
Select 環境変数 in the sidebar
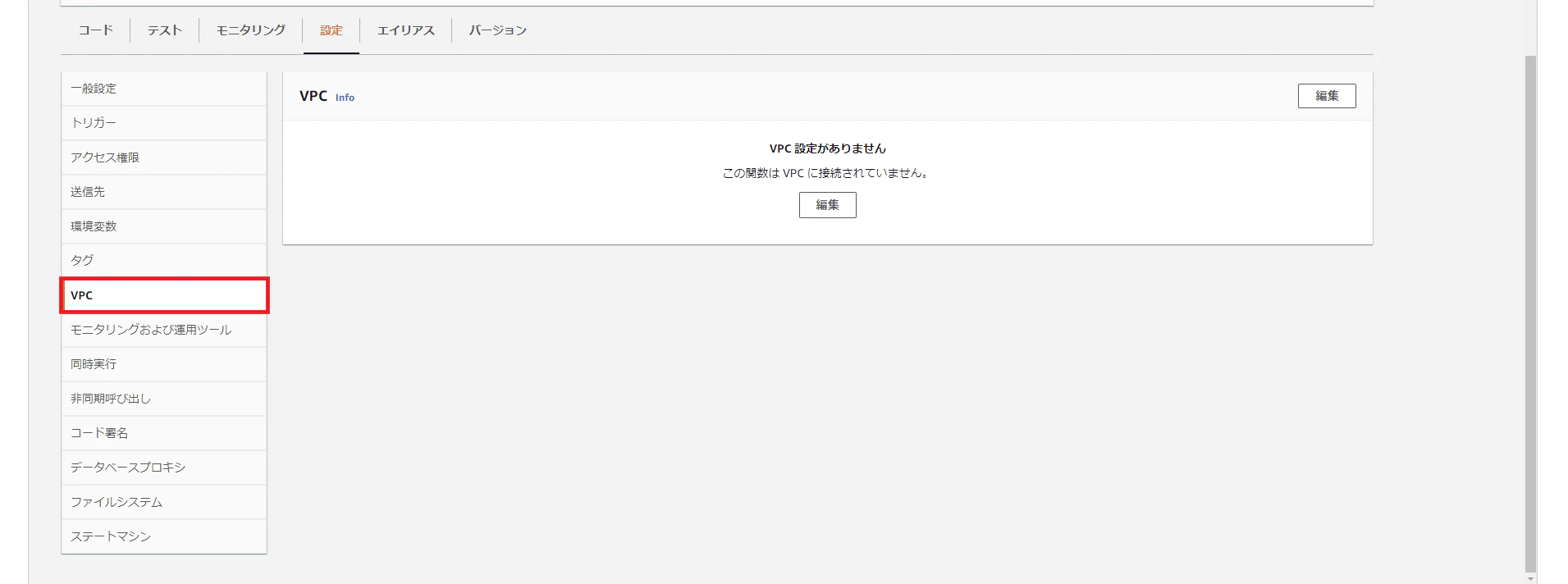click(x=164, y=226)
